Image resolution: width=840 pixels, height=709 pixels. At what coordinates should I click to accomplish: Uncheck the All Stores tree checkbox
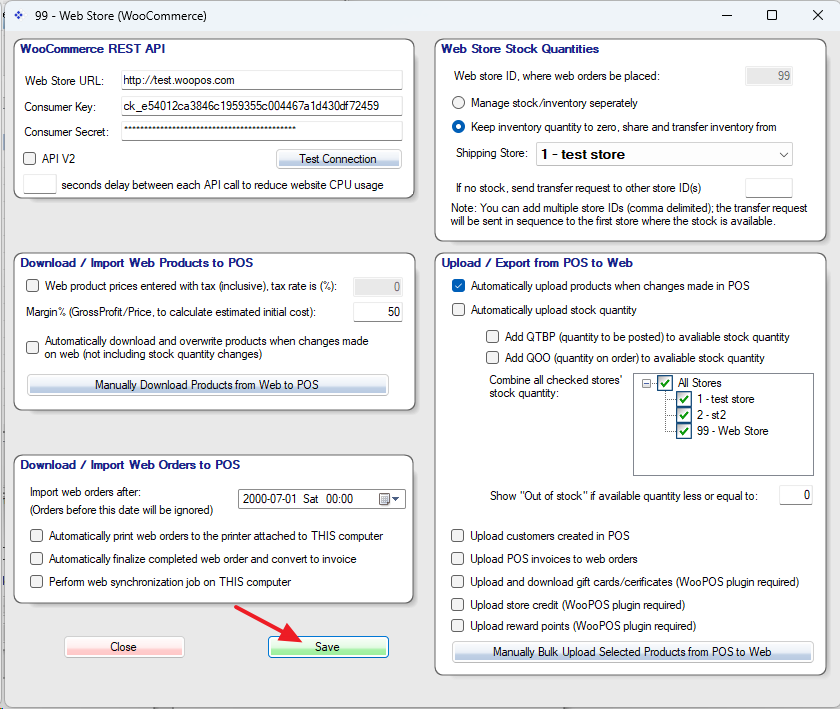(665, 383)
